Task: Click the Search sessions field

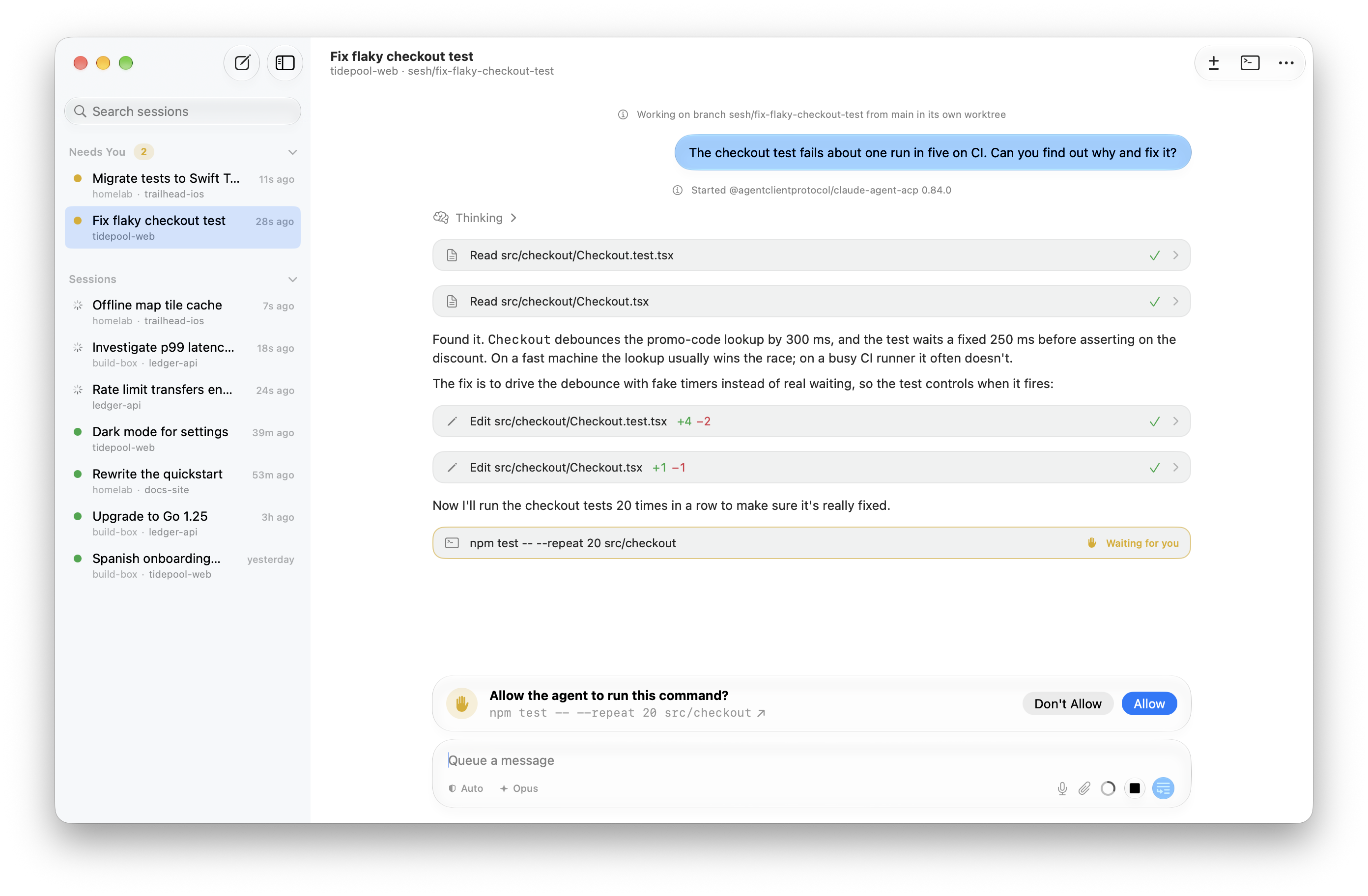Action: pos(183,111)
